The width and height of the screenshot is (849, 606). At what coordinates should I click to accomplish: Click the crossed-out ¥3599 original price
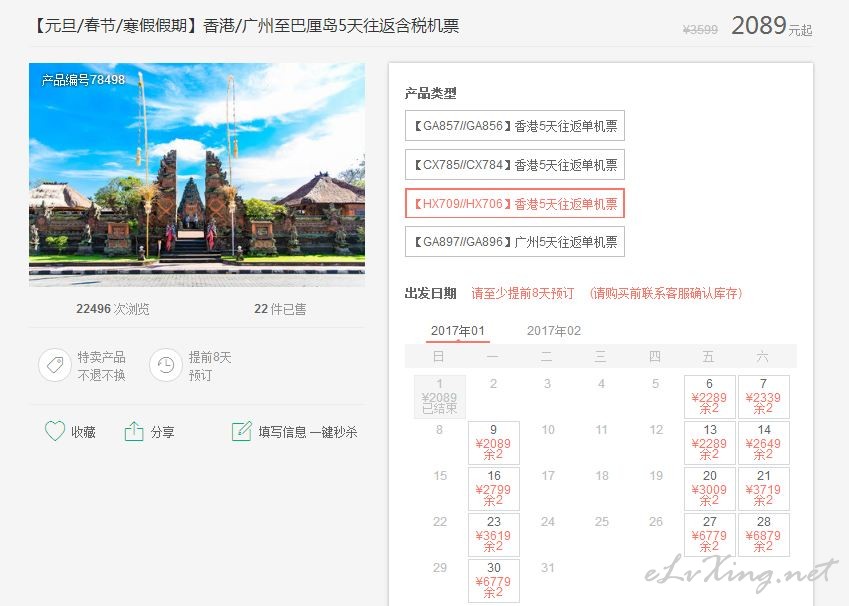[x=700, y=29]
